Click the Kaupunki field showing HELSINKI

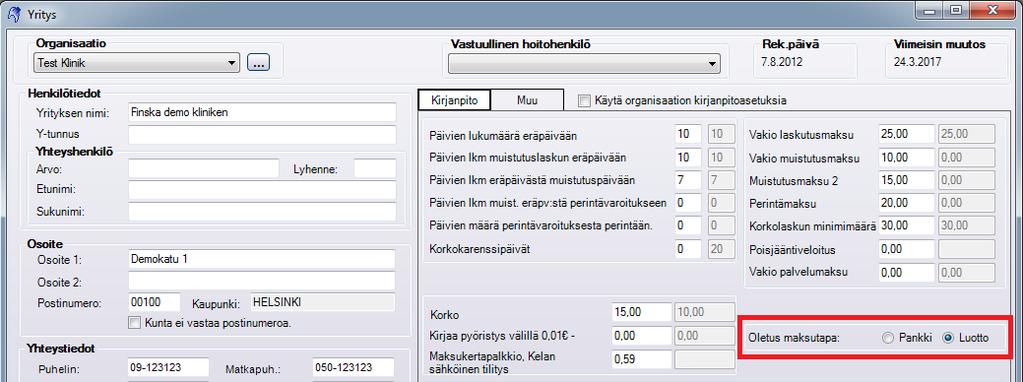322,302
